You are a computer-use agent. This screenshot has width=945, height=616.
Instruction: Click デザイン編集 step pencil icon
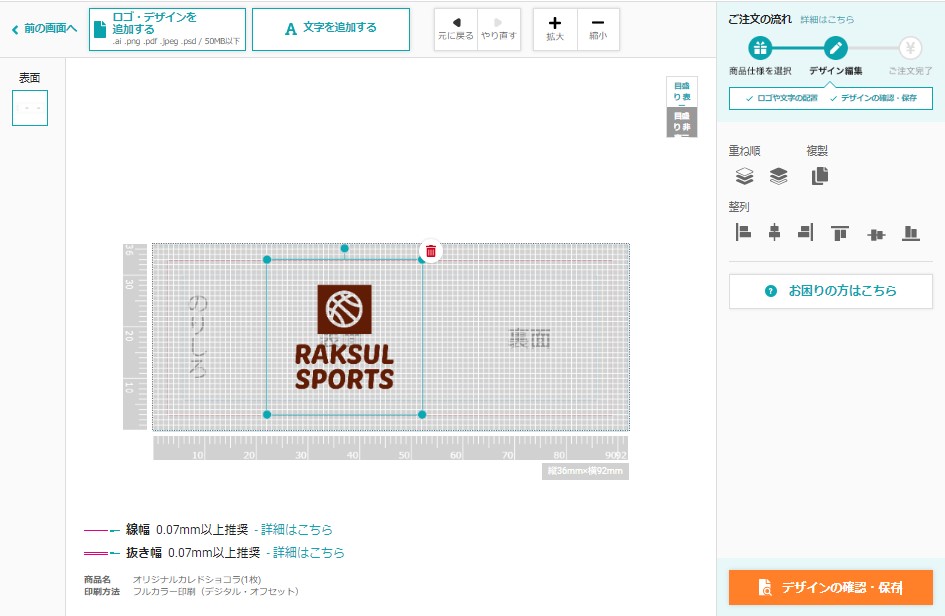[x=835, y=48]
